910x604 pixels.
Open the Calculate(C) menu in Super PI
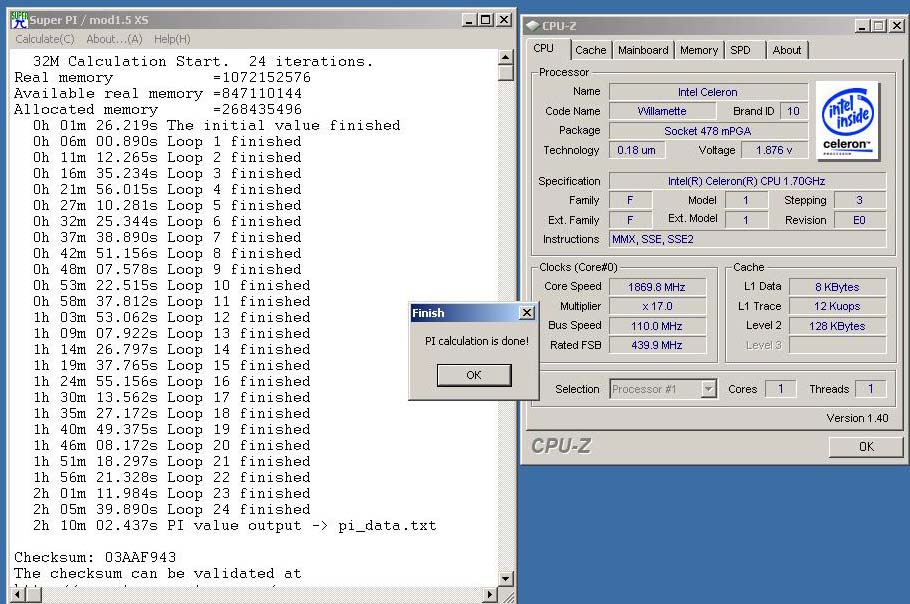[x=45, y=39]
